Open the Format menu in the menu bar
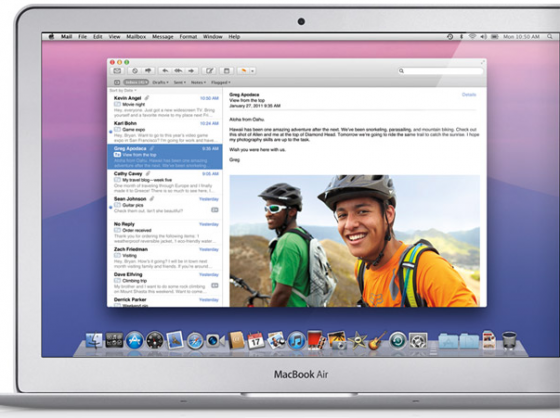This screenshot has height=418, width=560. coord(188,36)
